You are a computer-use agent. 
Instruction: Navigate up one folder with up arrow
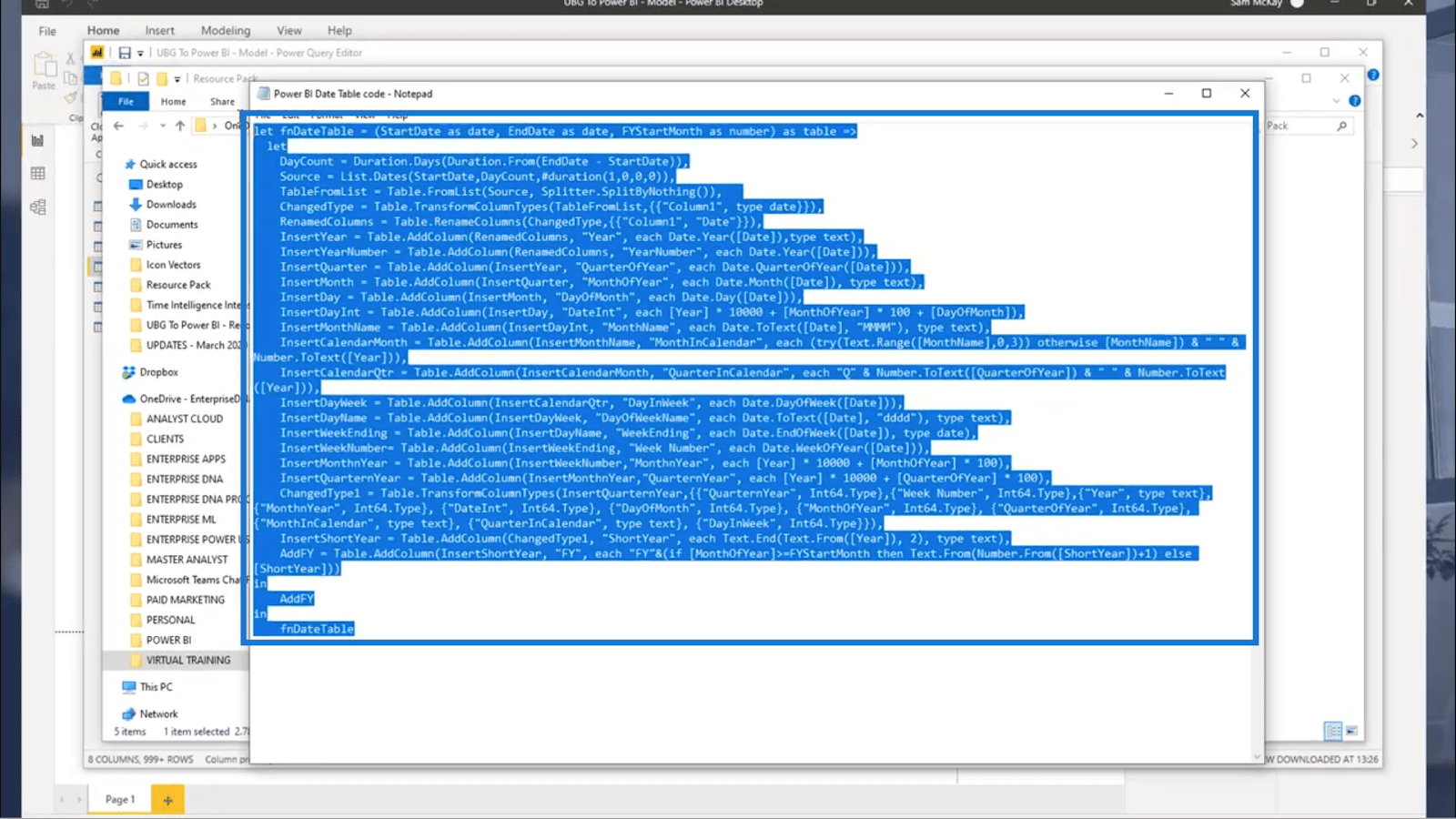180,126
